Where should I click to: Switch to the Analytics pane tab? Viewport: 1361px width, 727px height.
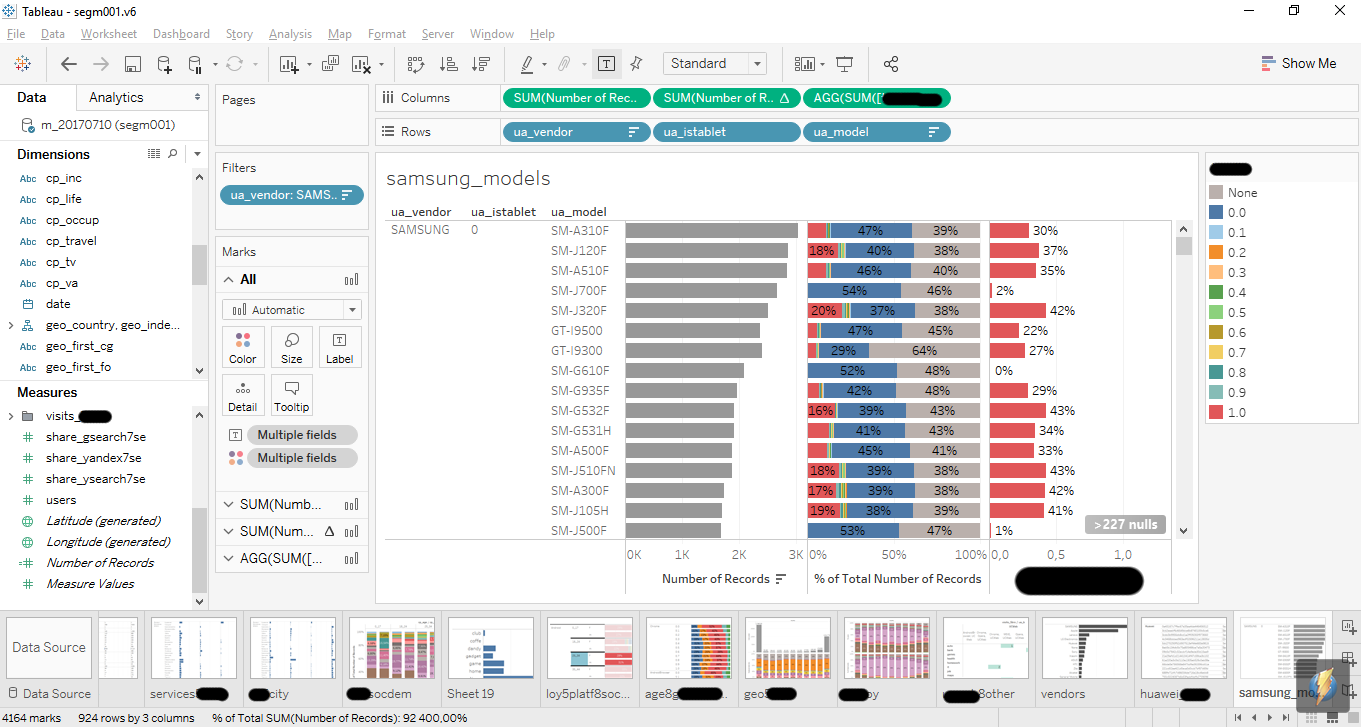[116, 97]
